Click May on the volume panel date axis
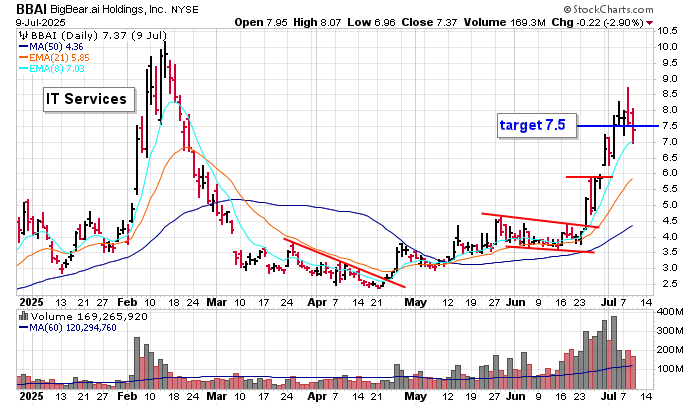This screenshot has height=405, width=700. tap(416, 396)
